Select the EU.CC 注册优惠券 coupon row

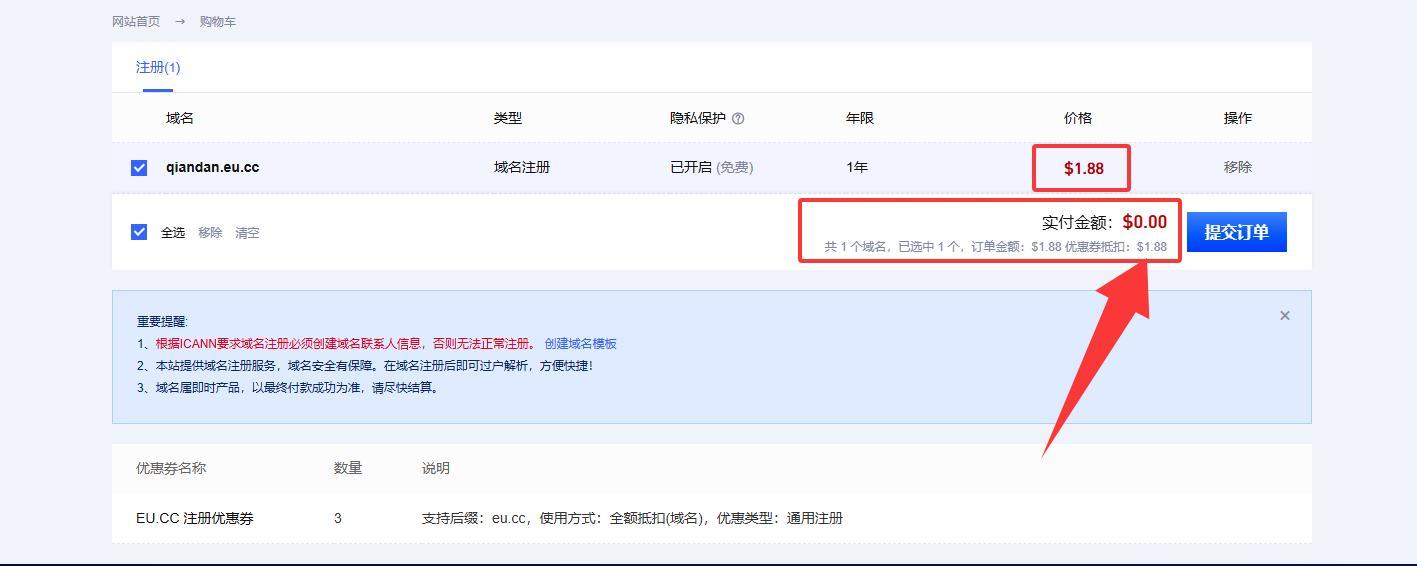(x=195, y=518)
